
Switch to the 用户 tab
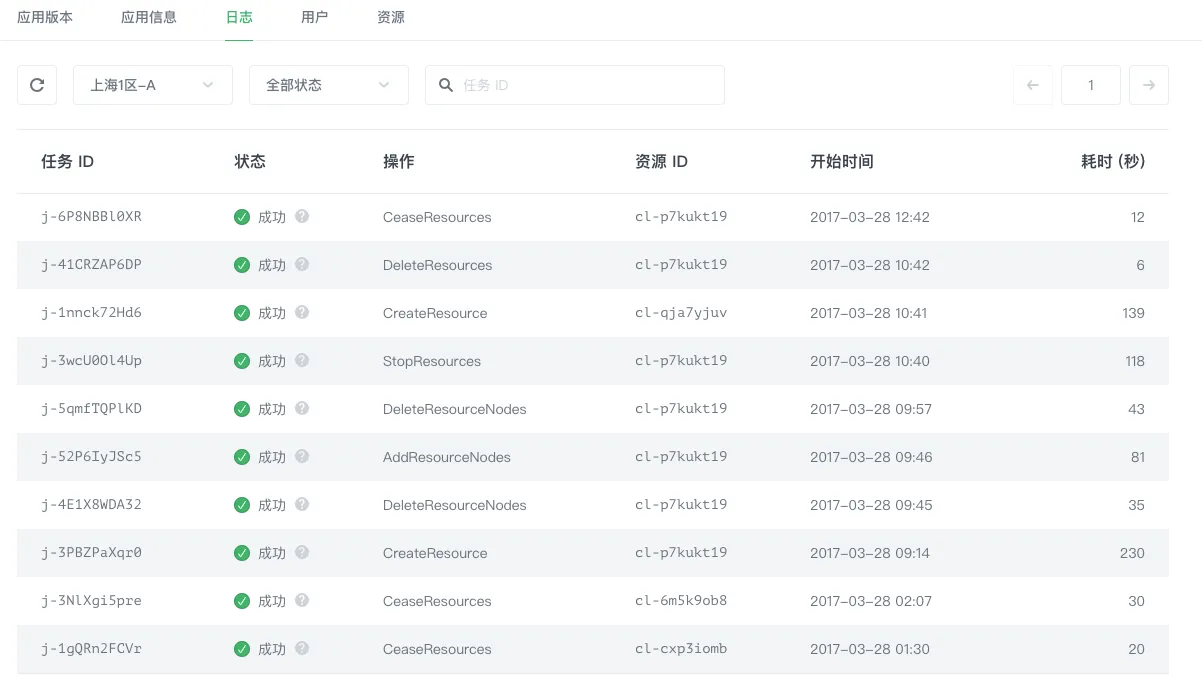click(x=316, y=17)
